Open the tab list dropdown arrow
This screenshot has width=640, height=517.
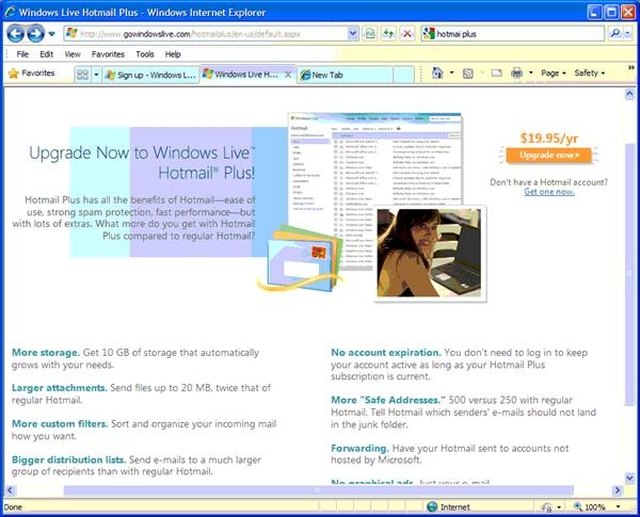pyautogui.click(x=96, y=75)
